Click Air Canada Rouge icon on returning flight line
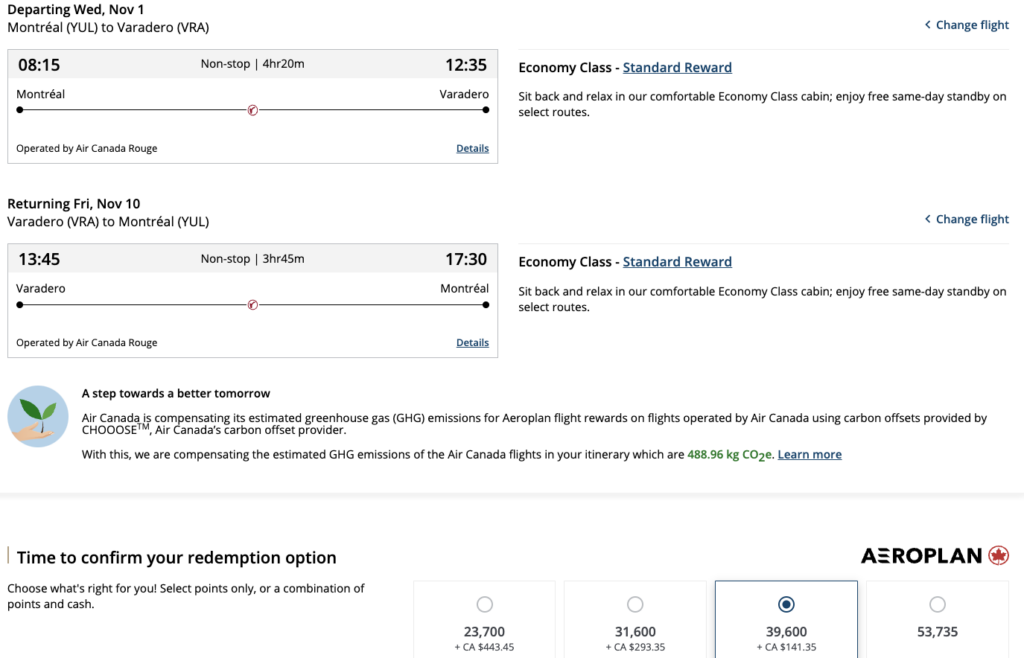 coord(252,304)
